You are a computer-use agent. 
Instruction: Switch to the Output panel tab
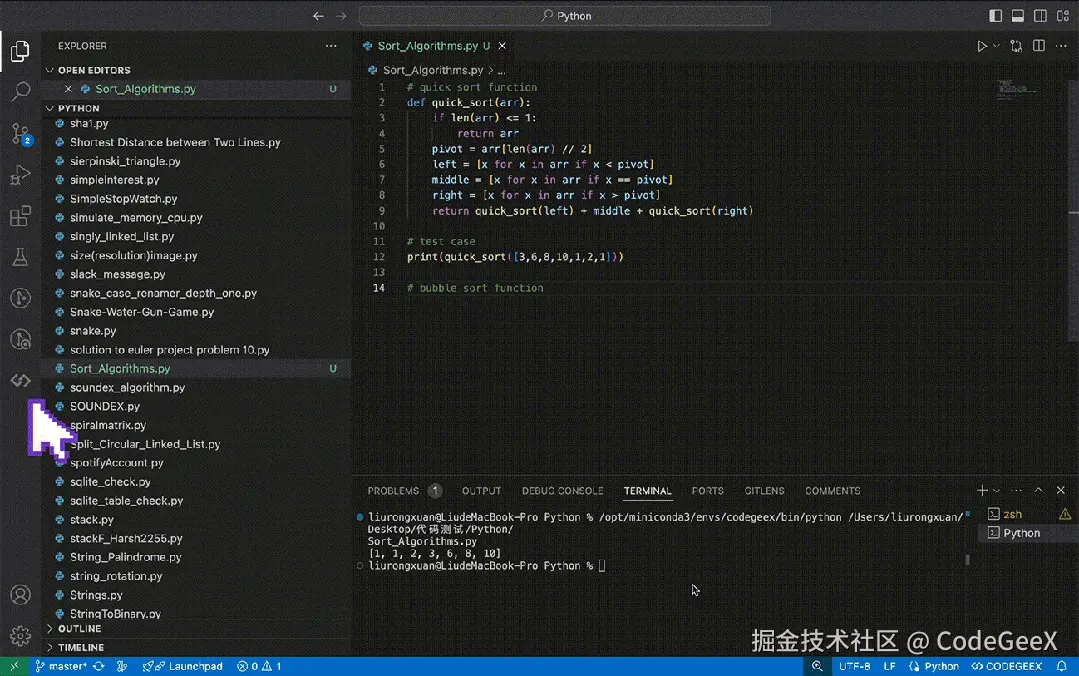point(481,491)
